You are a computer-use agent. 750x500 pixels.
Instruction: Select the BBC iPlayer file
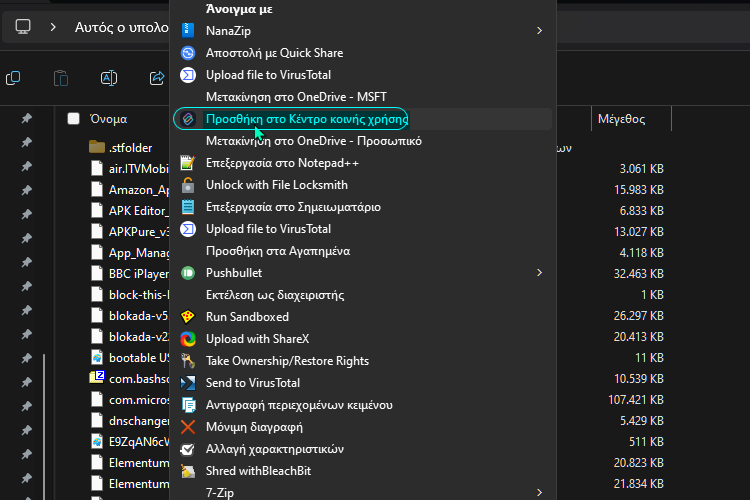click(x=130, y=274)
